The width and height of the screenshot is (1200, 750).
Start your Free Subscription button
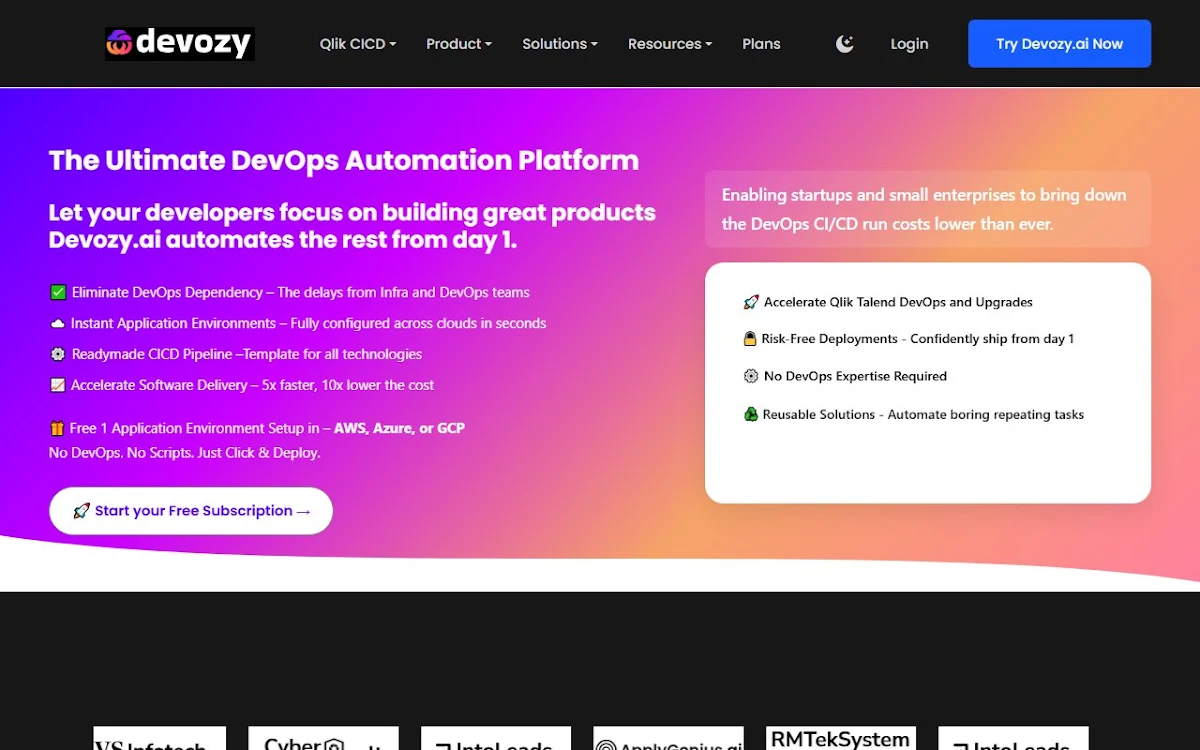coord(191,511)
